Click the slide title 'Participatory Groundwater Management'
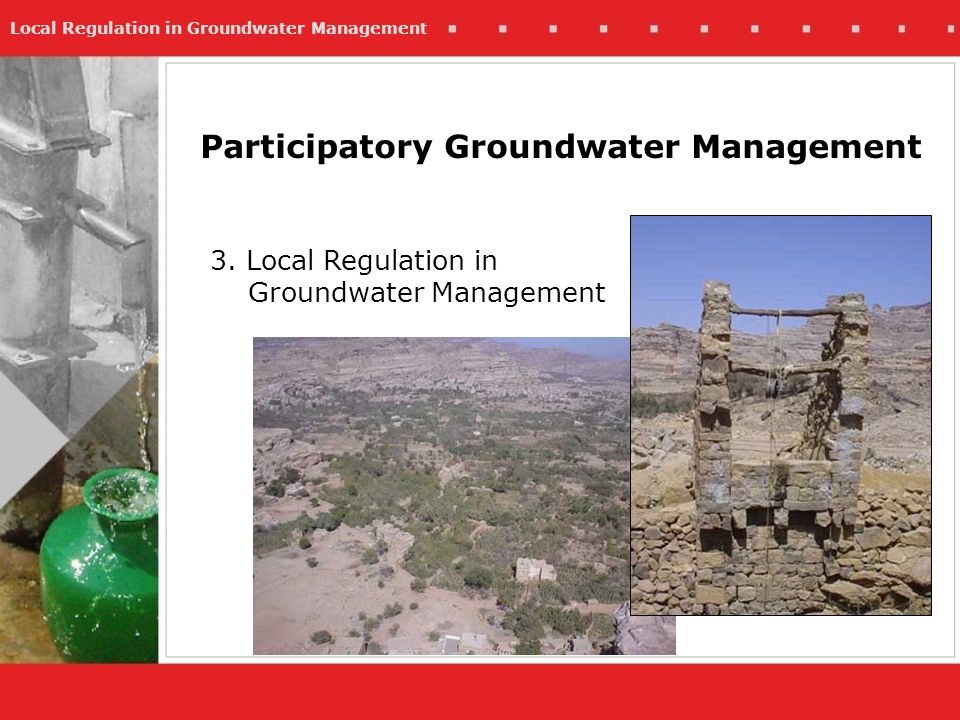Screen dimensions: 960x720 pos(561,147)
